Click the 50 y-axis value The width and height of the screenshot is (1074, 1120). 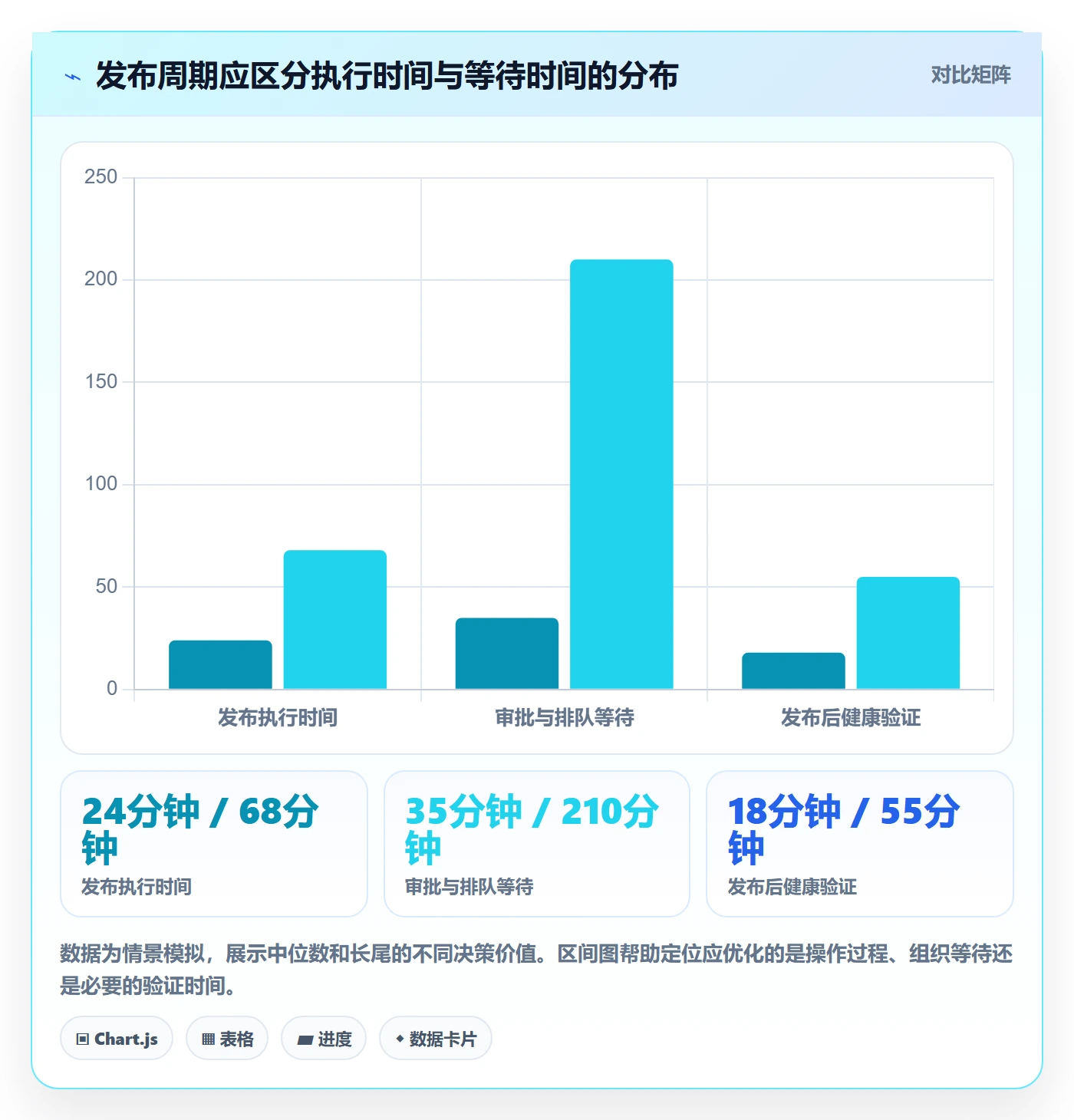[106, 586]
